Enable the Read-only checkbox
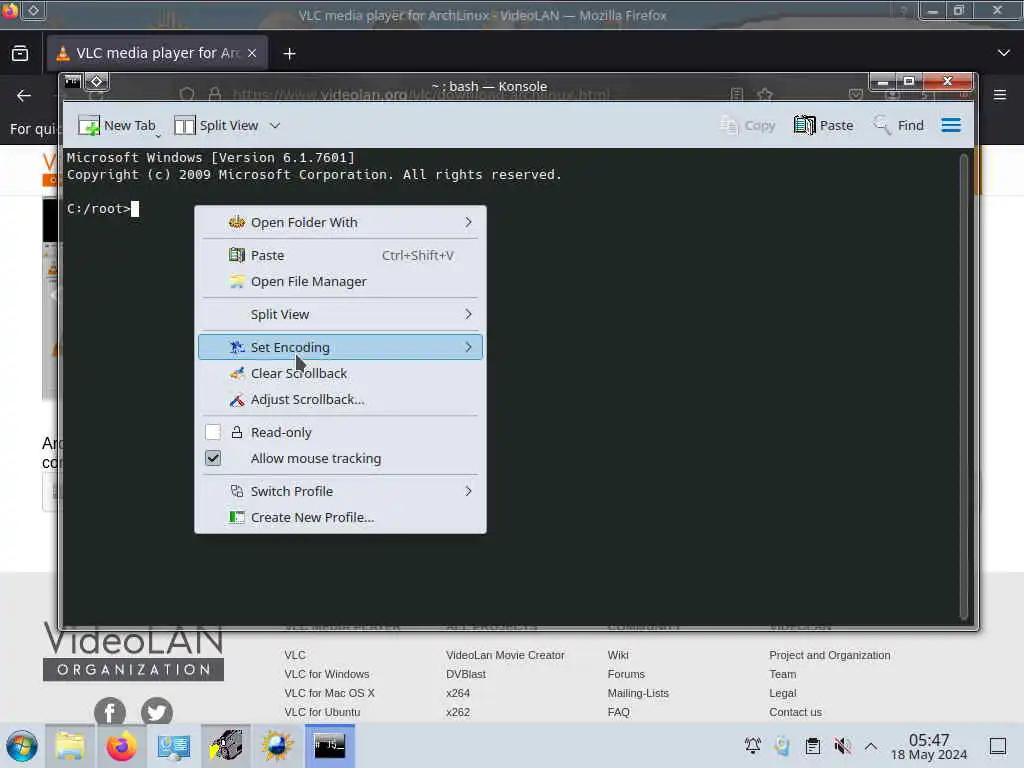The width and height of the screenshot is (1024, 768). 213,432
